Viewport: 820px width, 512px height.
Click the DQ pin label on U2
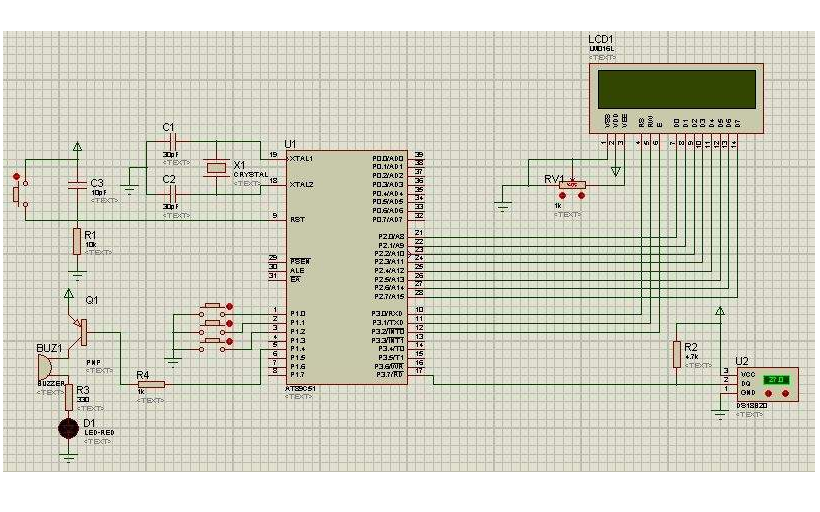[746, 383]
